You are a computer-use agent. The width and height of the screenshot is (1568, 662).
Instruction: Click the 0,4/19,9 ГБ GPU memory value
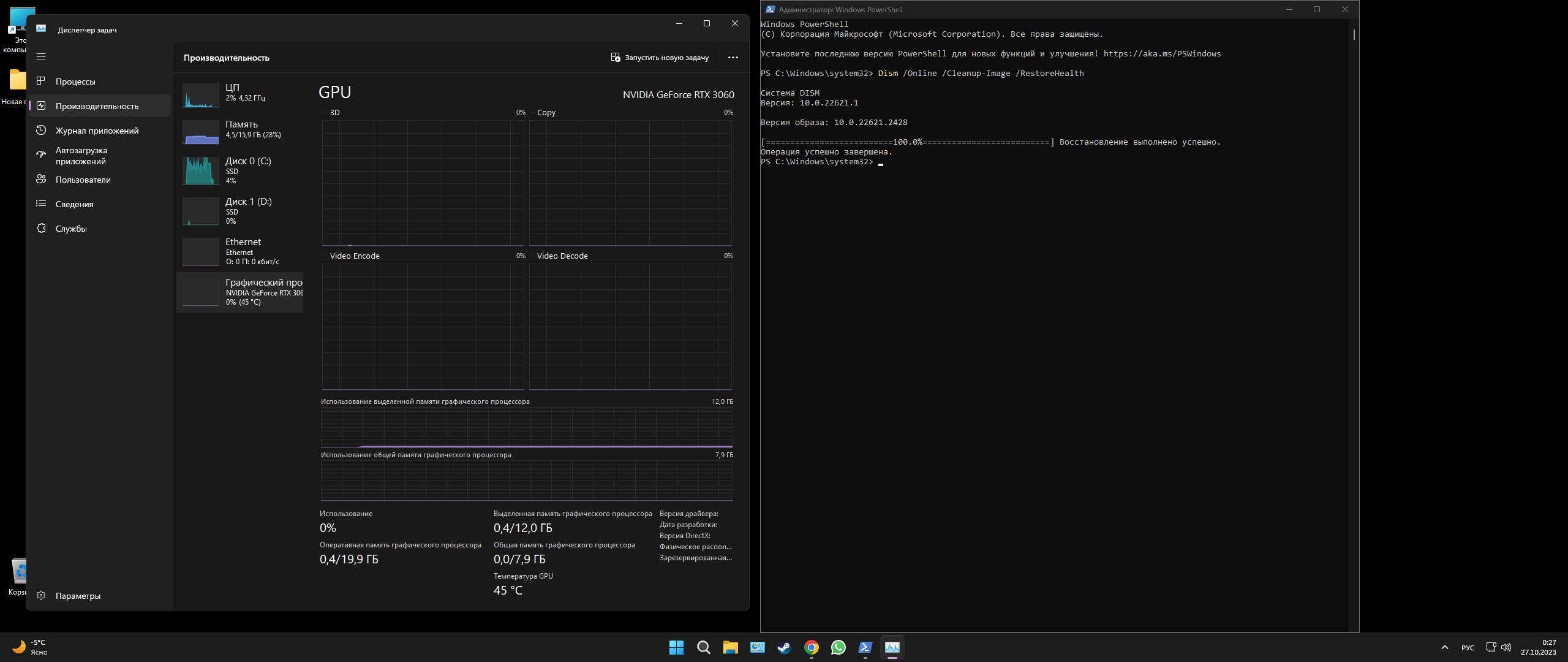(x=349, y=559)
